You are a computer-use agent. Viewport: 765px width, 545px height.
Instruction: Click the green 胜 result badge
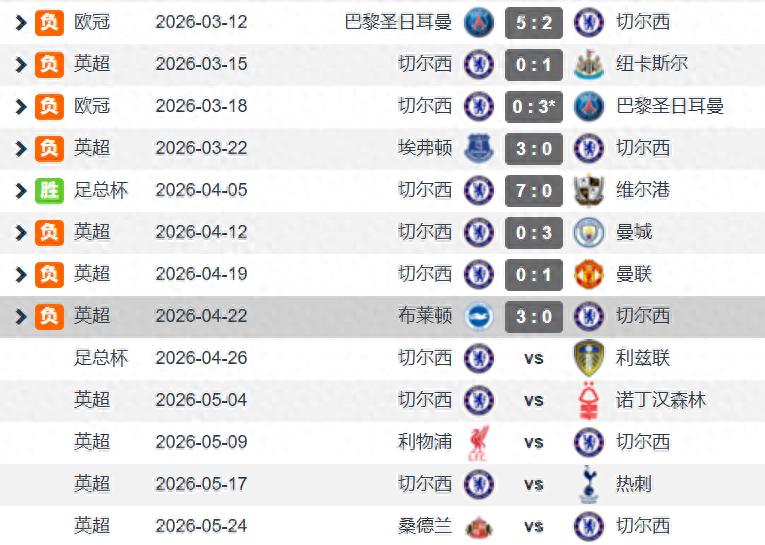pyautogui.click(x=49, y=189)
